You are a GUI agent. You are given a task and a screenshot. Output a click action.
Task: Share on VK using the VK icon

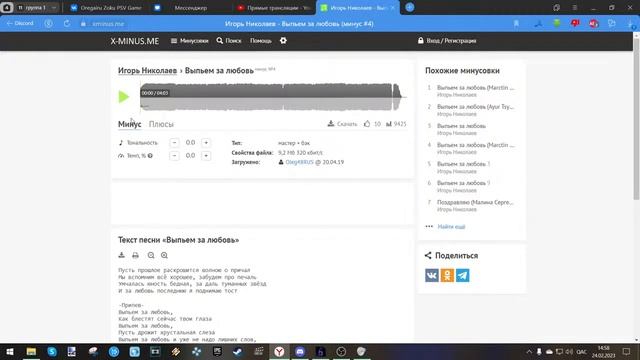click(432, 275)
